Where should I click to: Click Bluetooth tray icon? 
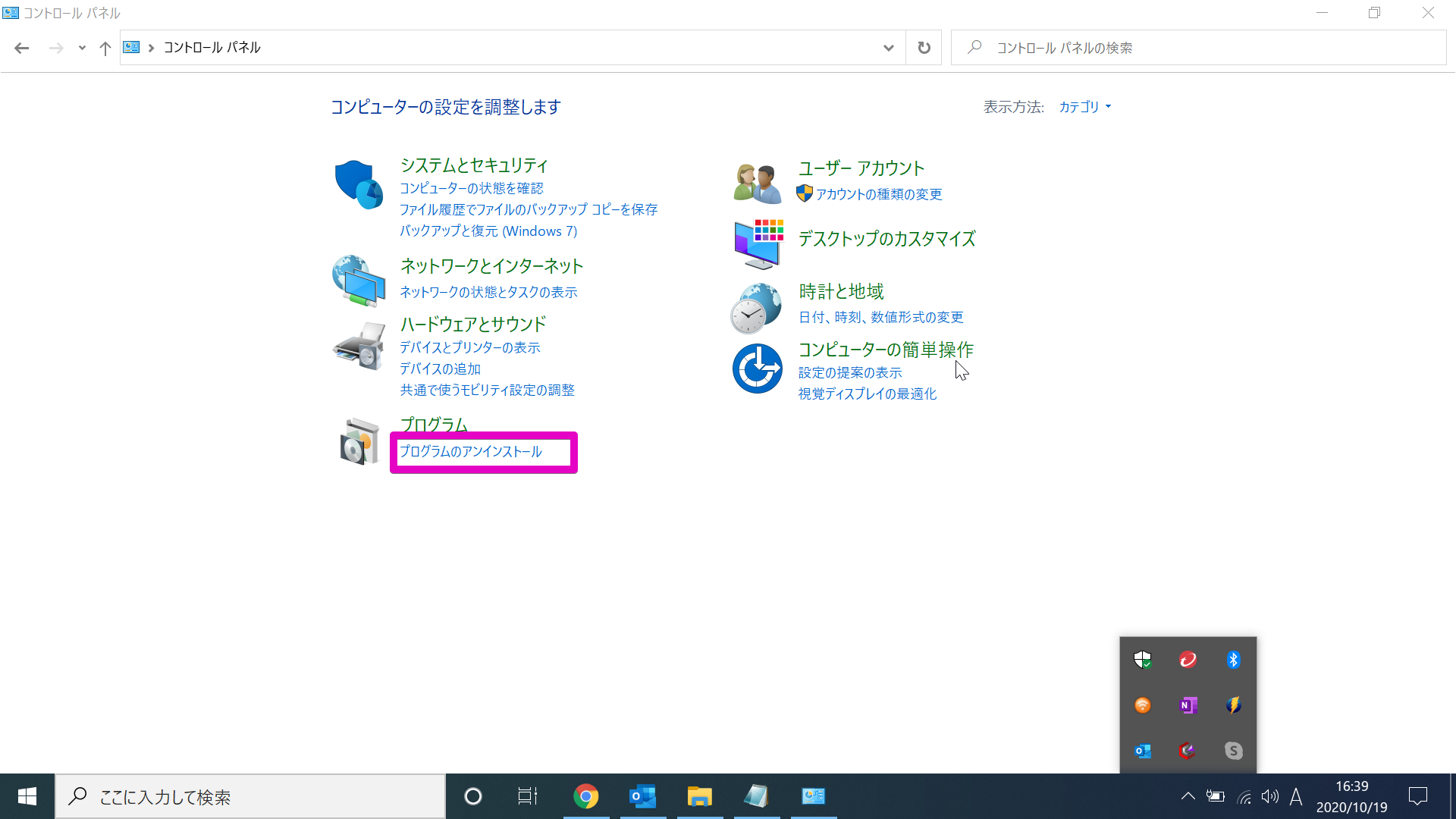(1233, 660)
